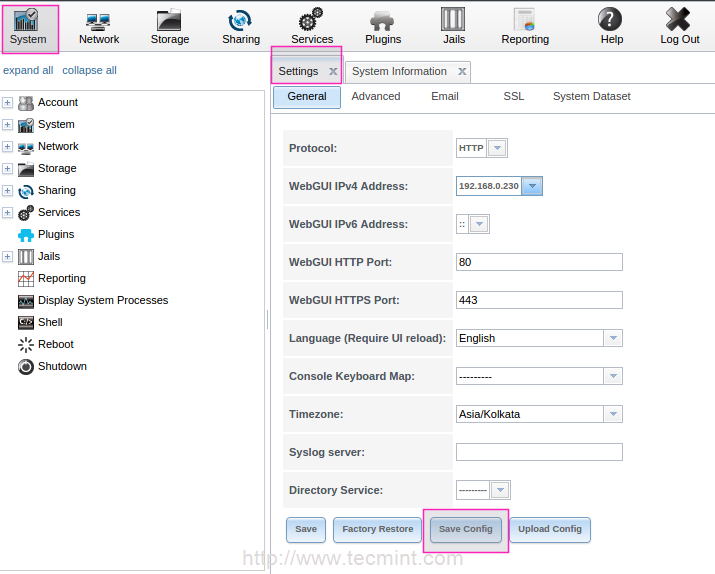Open the Language dropdown
This screenshot has height=574, width=715.
pos(613,338)
